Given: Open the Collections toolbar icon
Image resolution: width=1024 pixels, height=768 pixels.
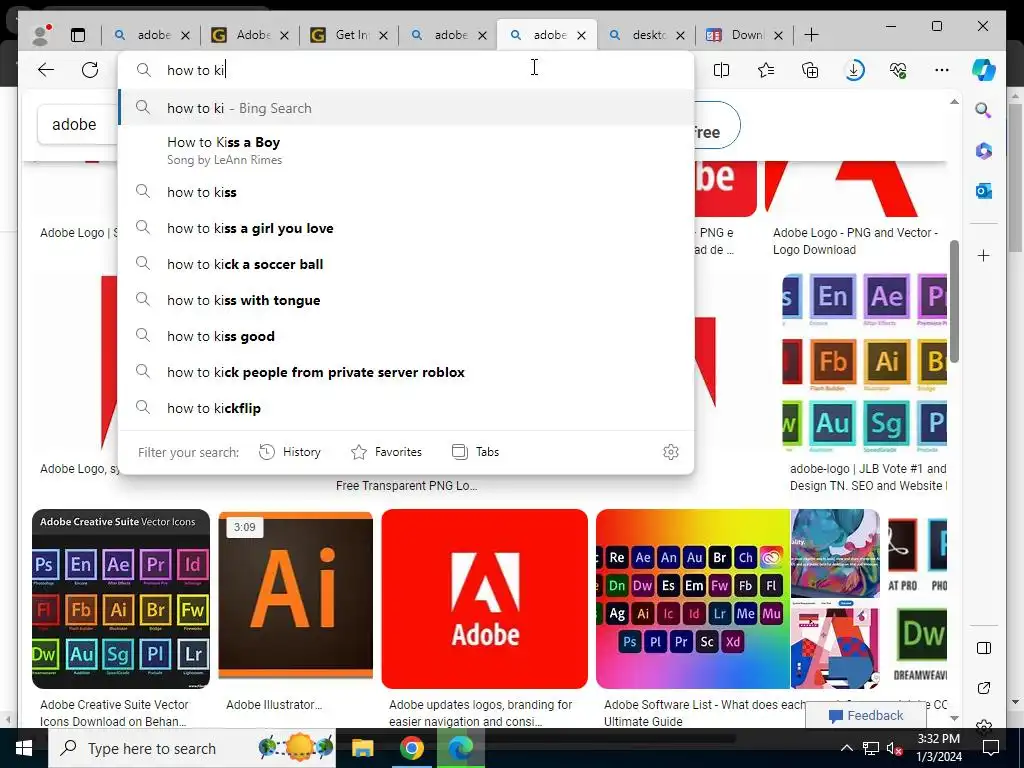Looking at the screenshot, I should tap(810, 70).
